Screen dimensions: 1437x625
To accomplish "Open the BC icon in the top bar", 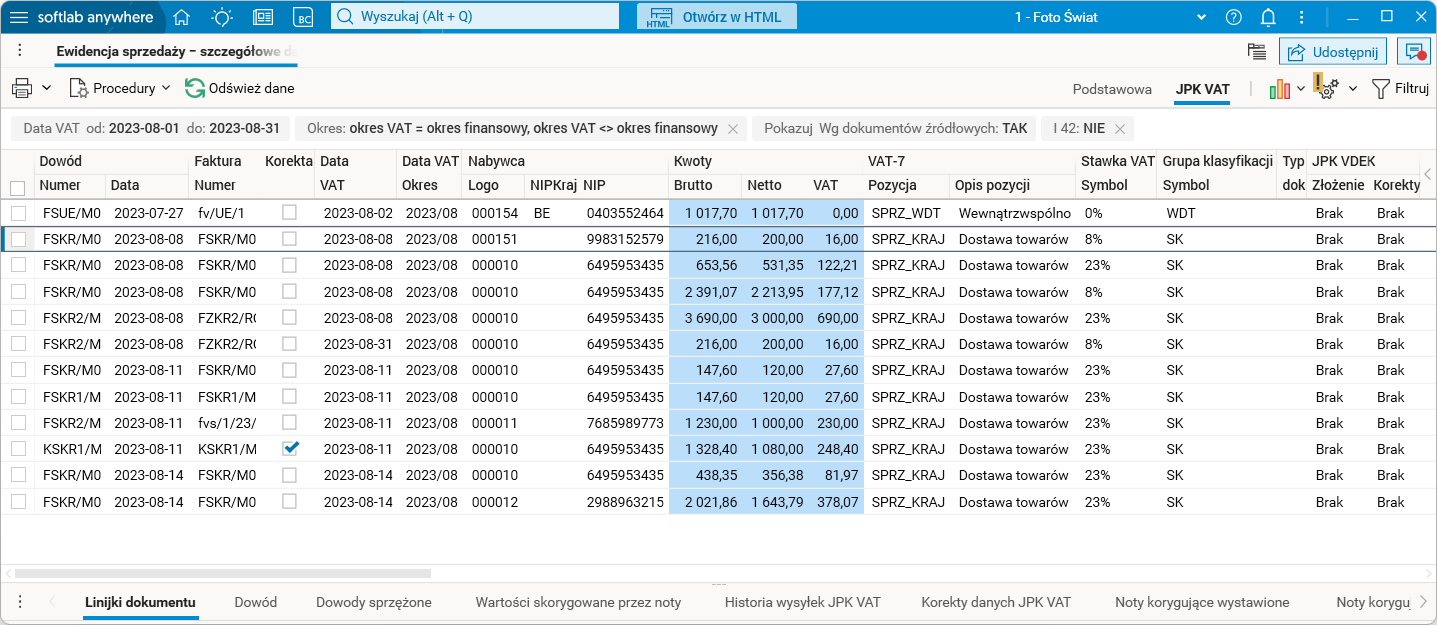I will point(303,17).
